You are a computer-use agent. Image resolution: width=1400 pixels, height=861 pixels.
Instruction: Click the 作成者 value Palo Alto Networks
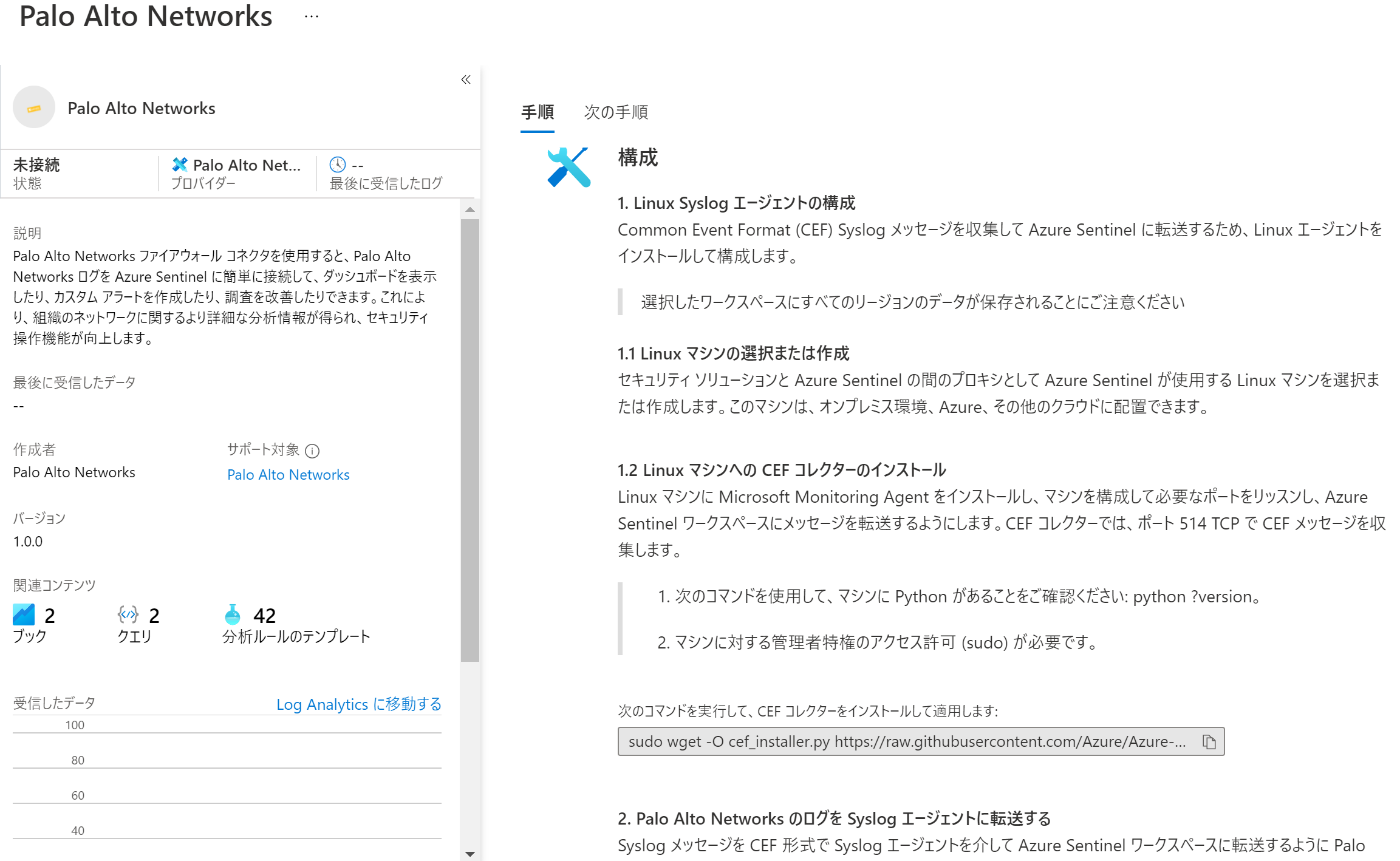pos(74,472)
